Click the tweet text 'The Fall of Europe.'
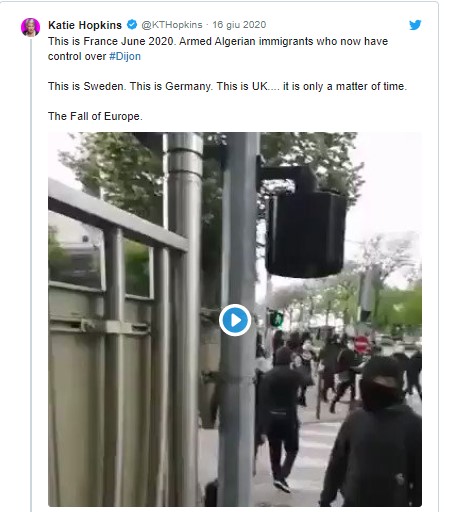 point(95,116)
